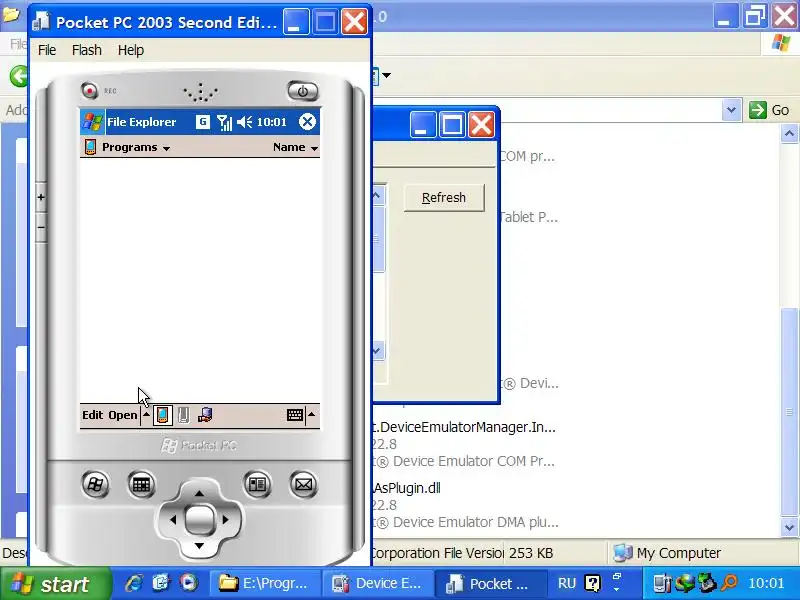Launch Internet Explorer from Quick Launch
This screenshot has height=600, width=800.
(134, 583)
